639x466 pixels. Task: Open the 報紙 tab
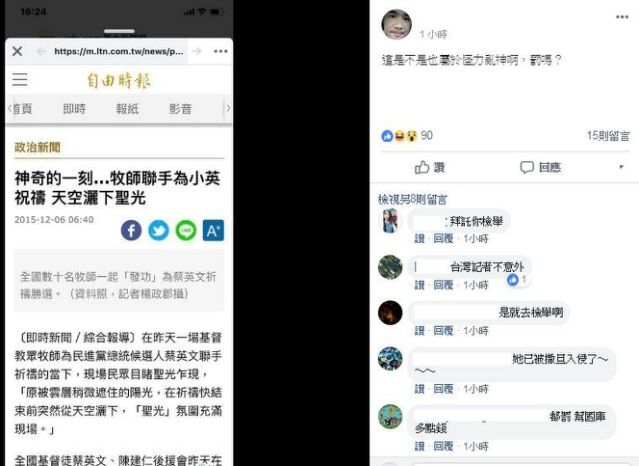(127, 109)
